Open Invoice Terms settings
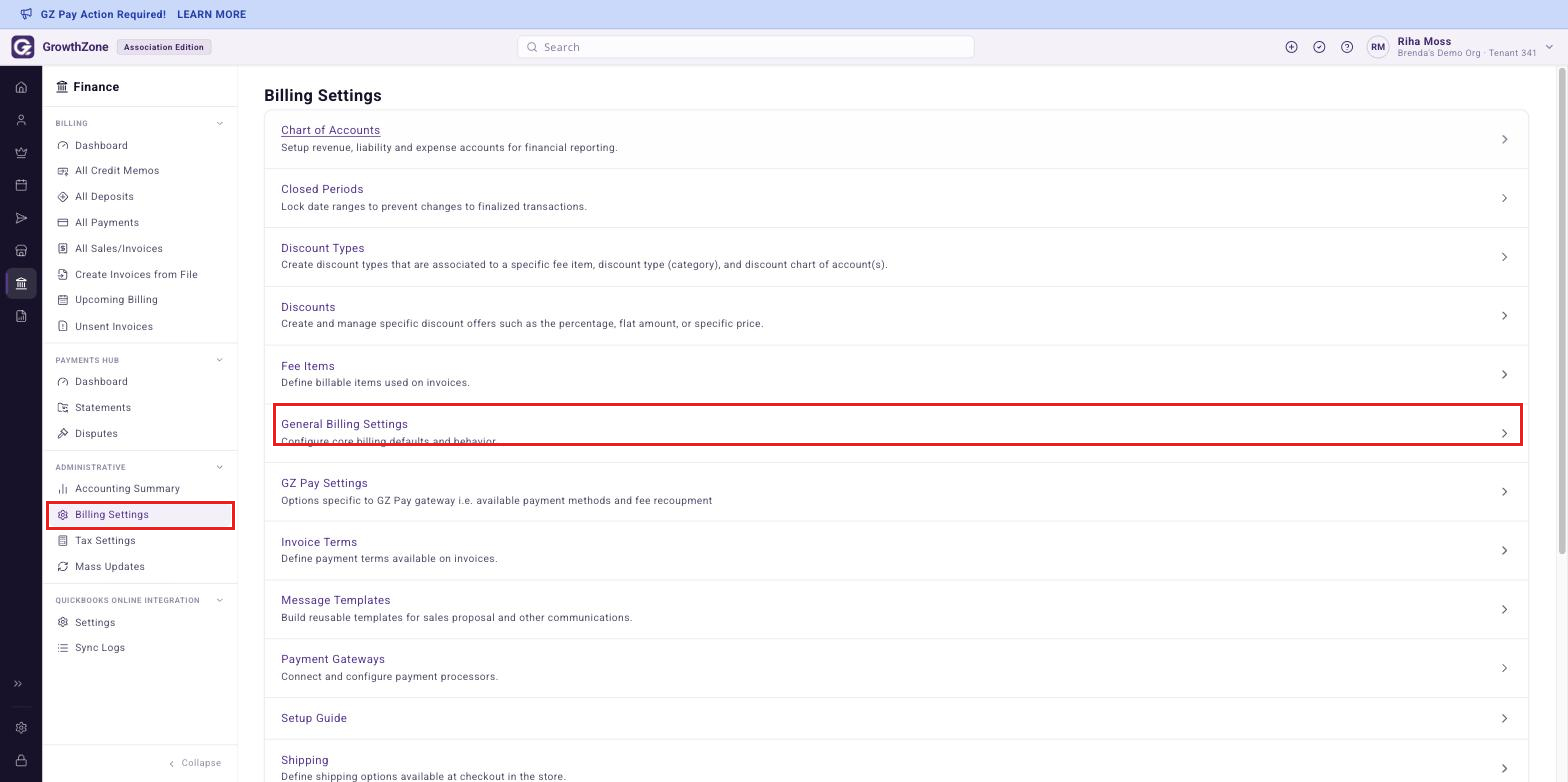1568x782 pixels. coord(897,550)
